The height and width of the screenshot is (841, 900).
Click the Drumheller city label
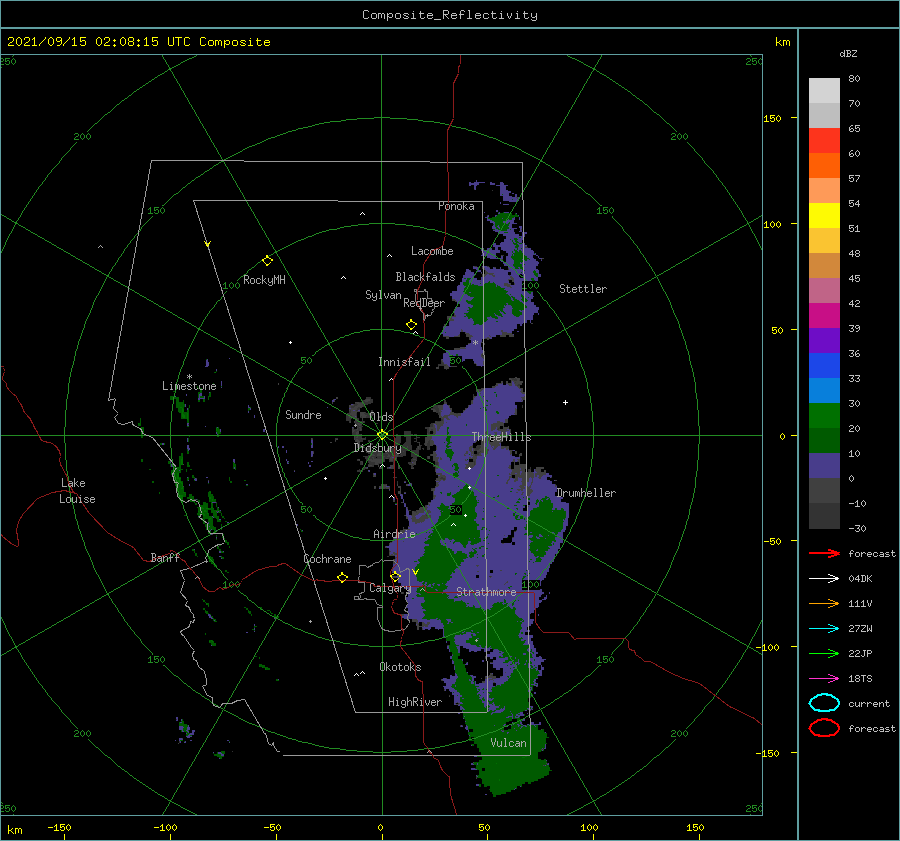[x=586, y=493]
